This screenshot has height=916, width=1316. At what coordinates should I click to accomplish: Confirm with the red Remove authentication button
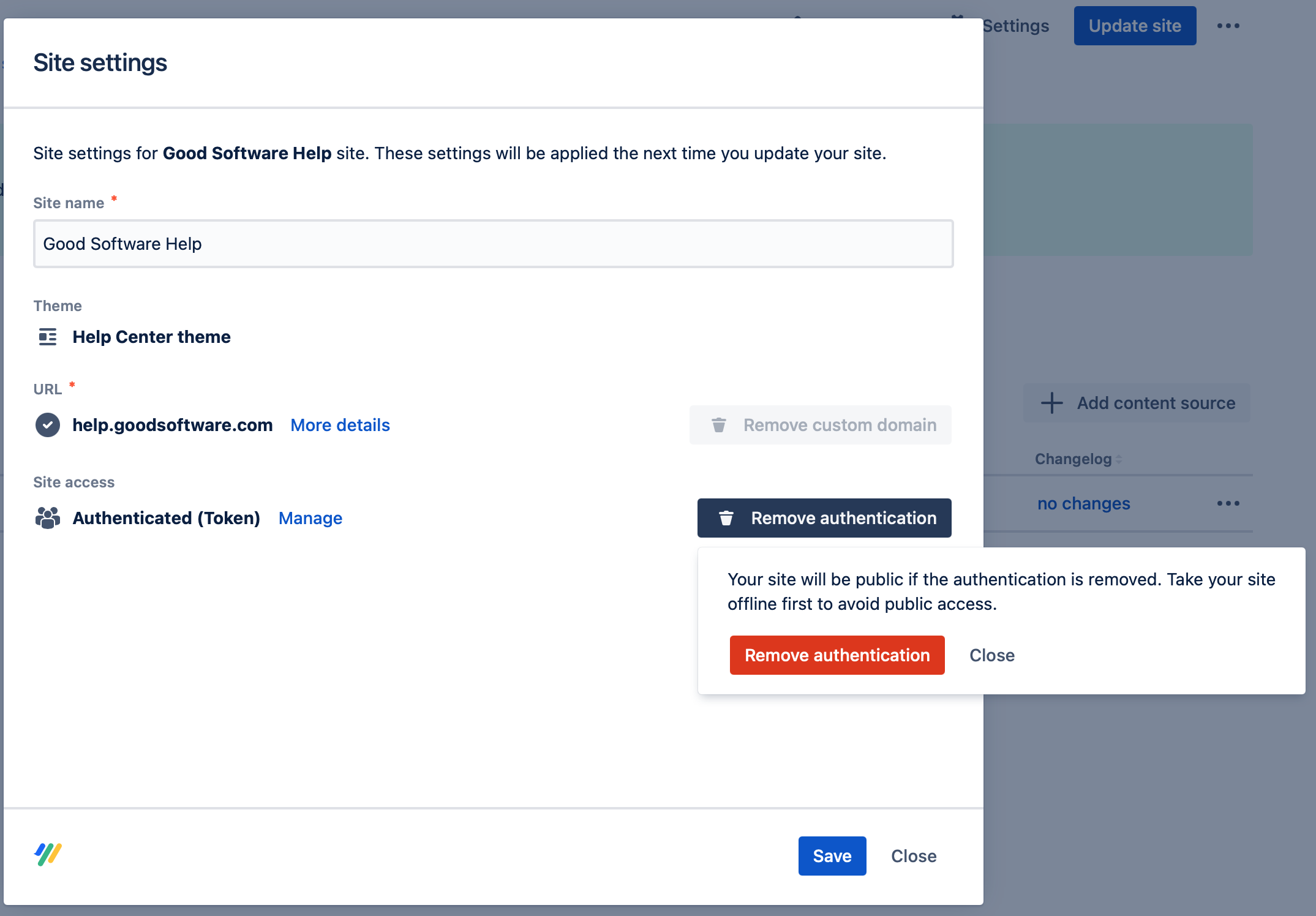pos(837,655)
